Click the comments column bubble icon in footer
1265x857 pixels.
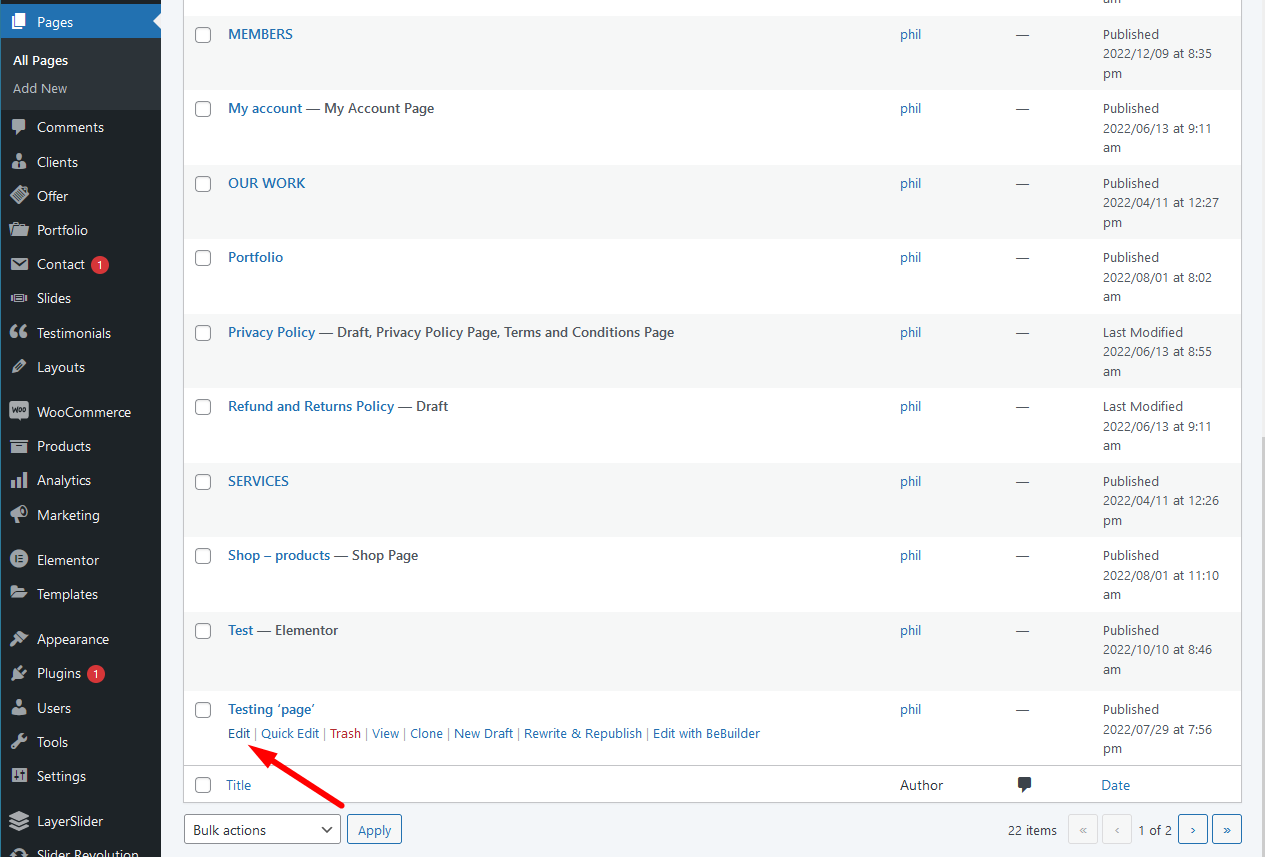1024,785
